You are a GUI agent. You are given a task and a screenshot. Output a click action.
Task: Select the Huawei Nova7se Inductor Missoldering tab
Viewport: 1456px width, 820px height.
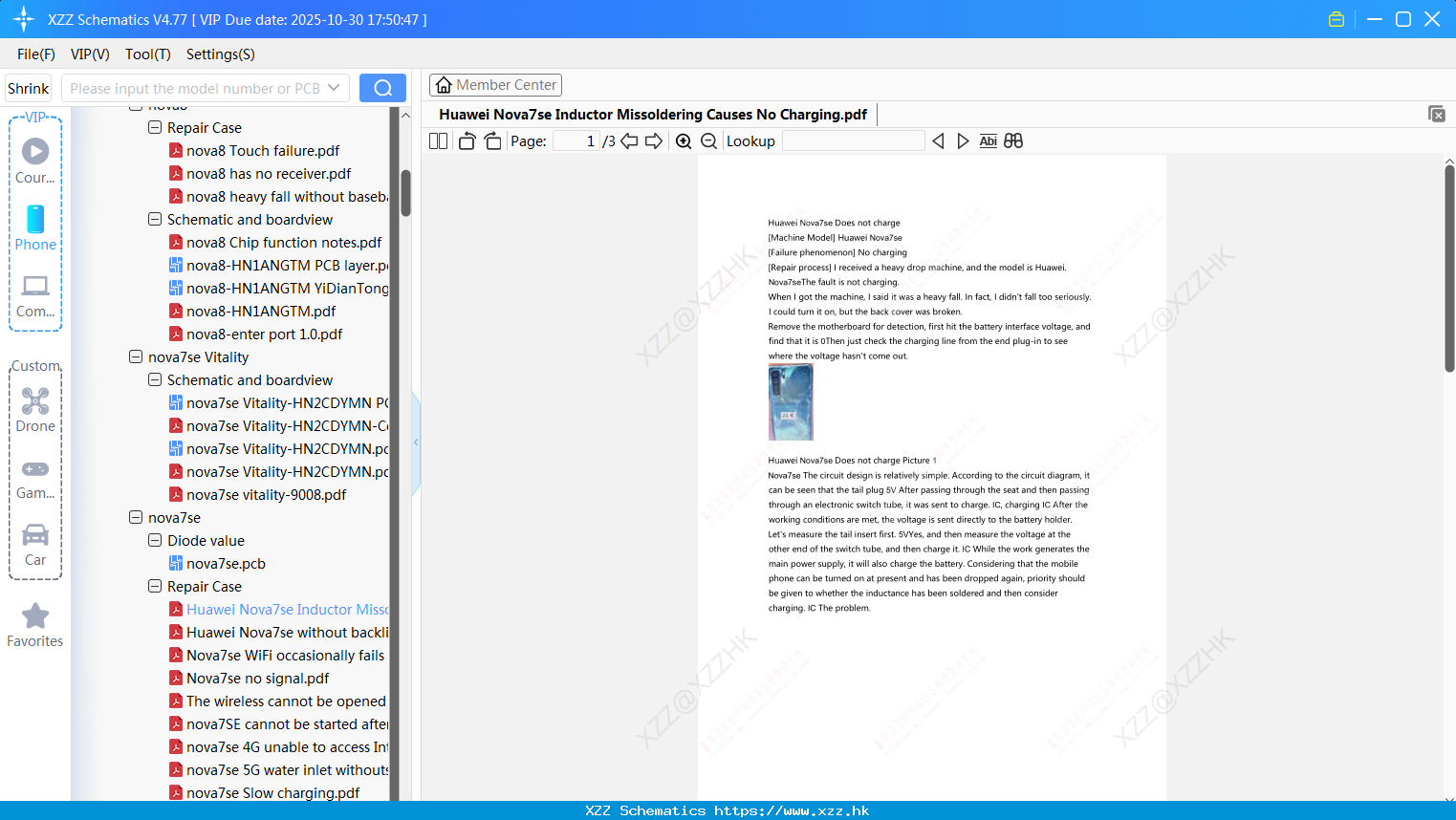tap(653, 115)
